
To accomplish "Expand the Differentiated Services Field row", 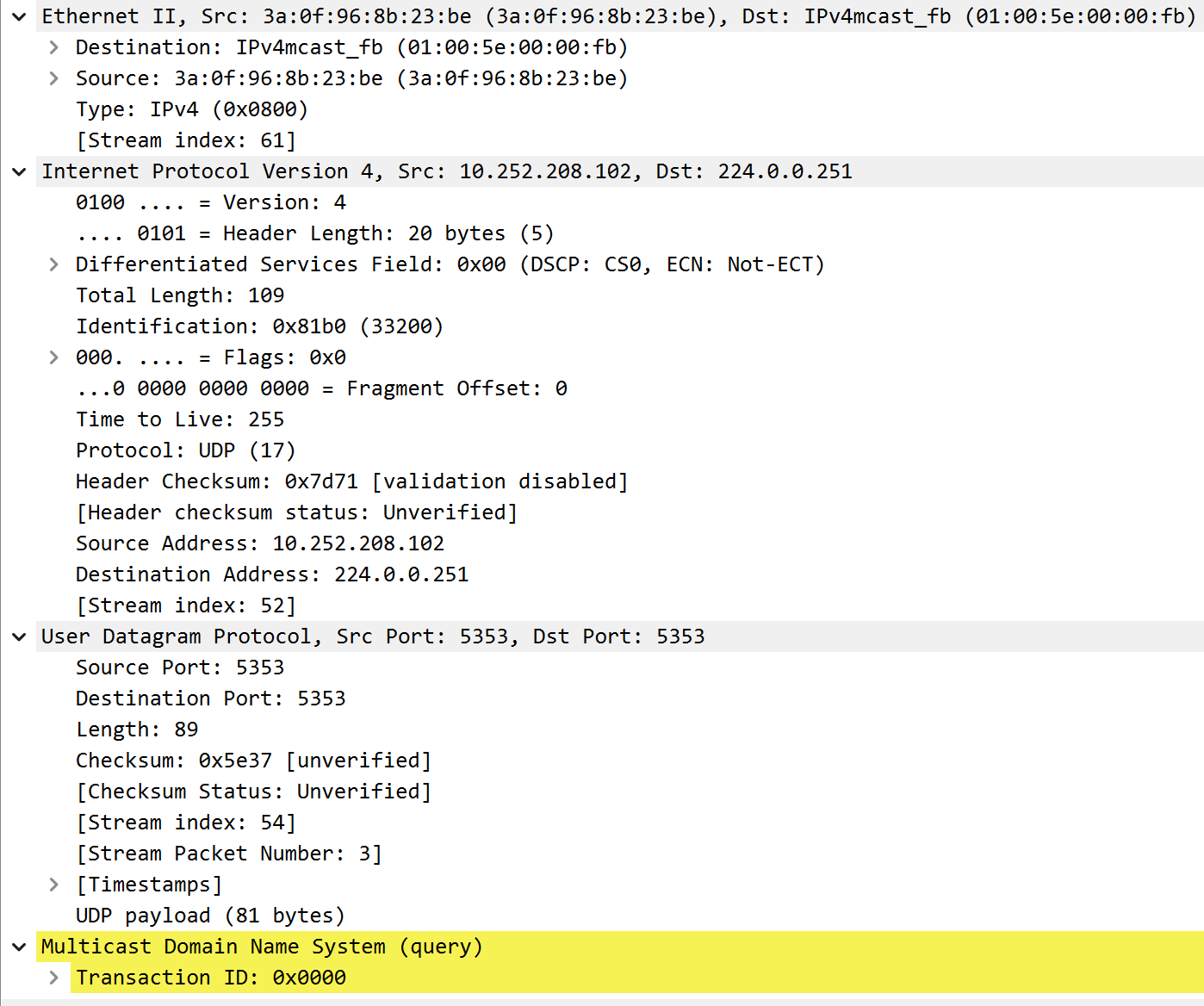I will click(53, 264).
